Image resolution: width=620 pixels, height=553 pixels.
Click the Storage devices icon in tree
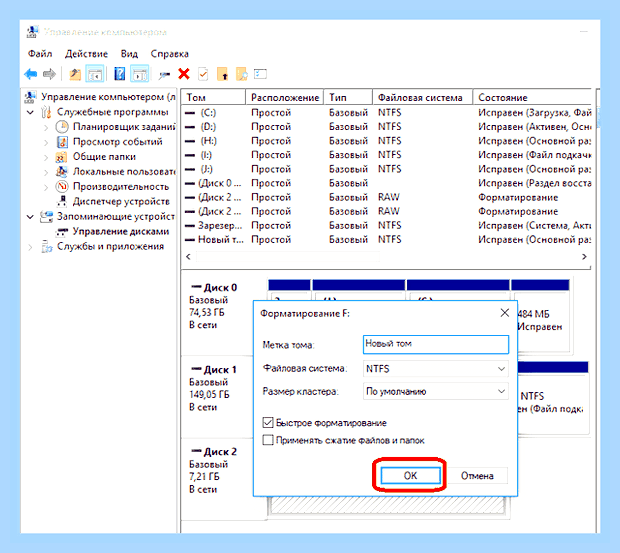47,217
